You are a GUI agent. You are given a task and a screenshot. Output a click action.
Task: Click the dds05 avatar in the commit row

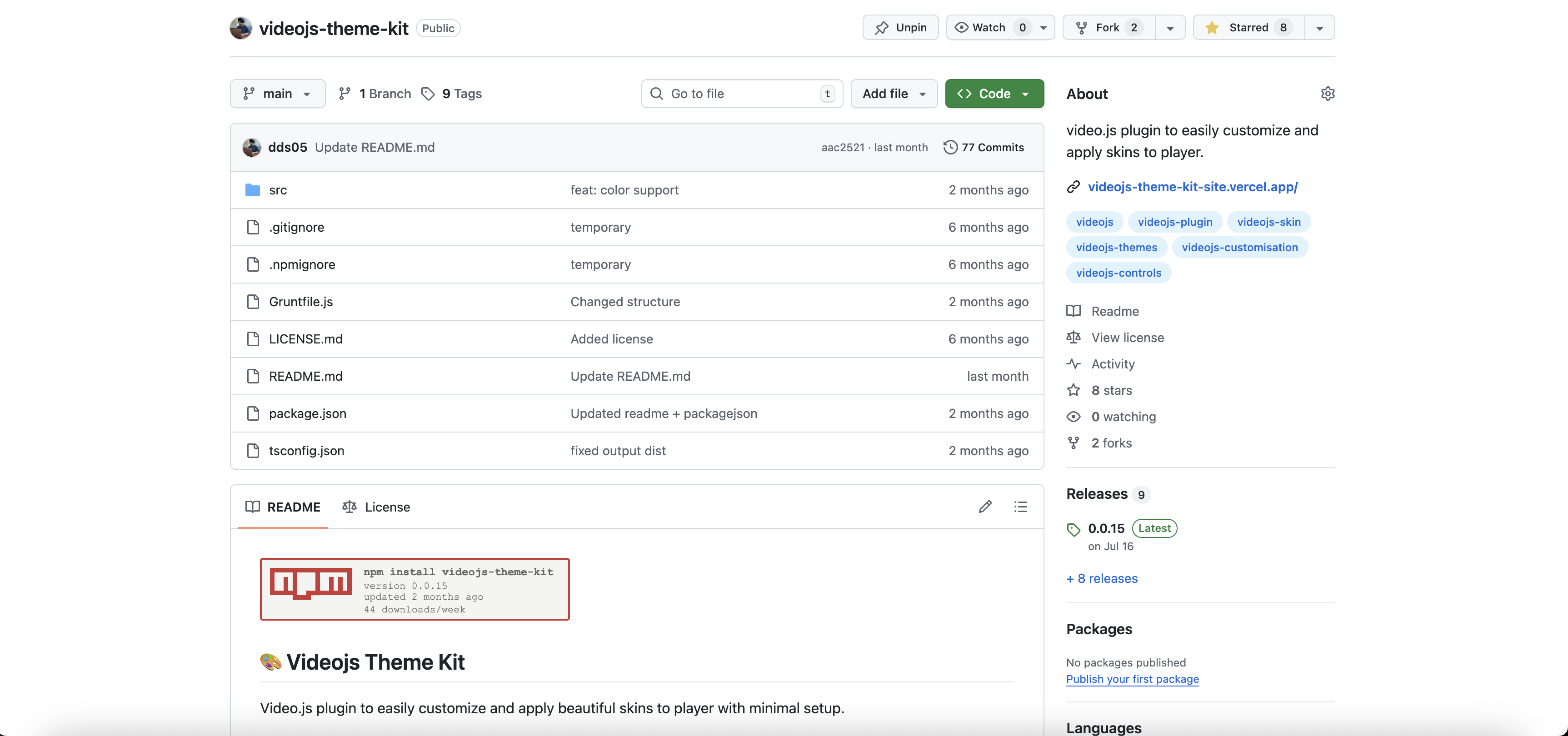[x=251, y=147]
